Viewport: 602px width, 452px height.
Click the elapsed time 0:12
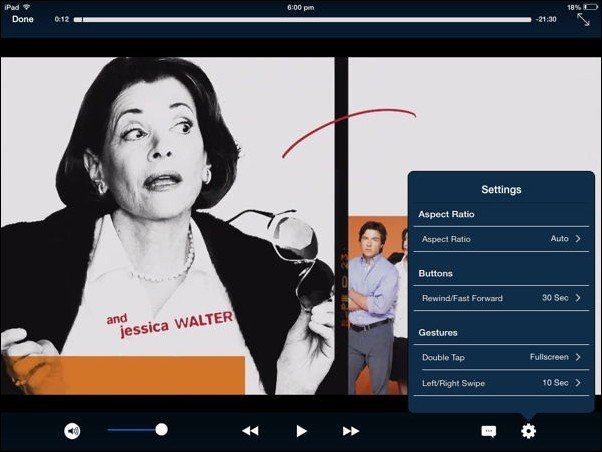61,19
